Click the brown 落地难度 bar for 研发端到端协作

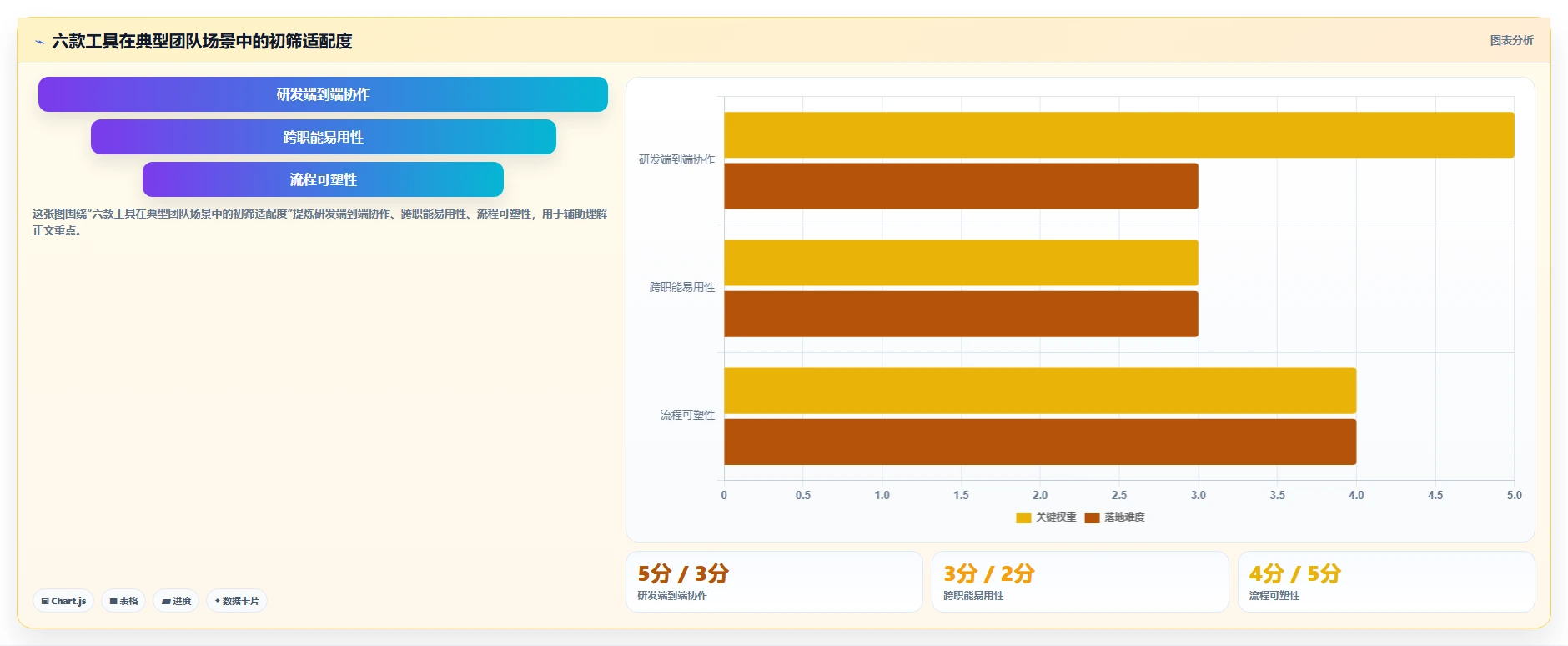pyautogui.click(x=961, y=186)
